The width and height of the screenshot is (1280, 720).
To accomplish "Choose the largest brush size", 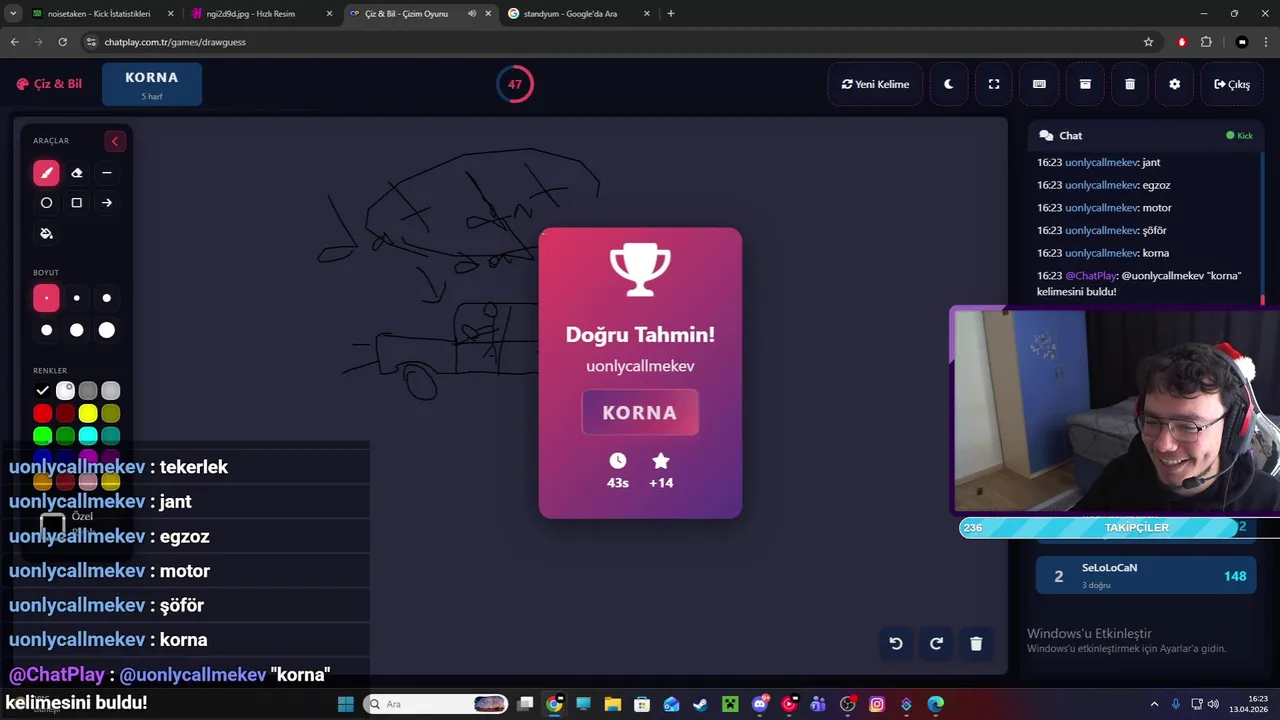I will [x=107, y=330].
